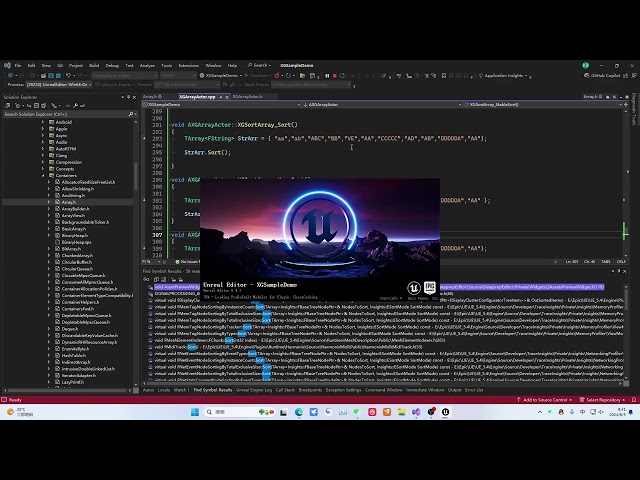This screenshot has height=480, width=640.
Task: Expand the Array.h tree node
Action: 49,202
